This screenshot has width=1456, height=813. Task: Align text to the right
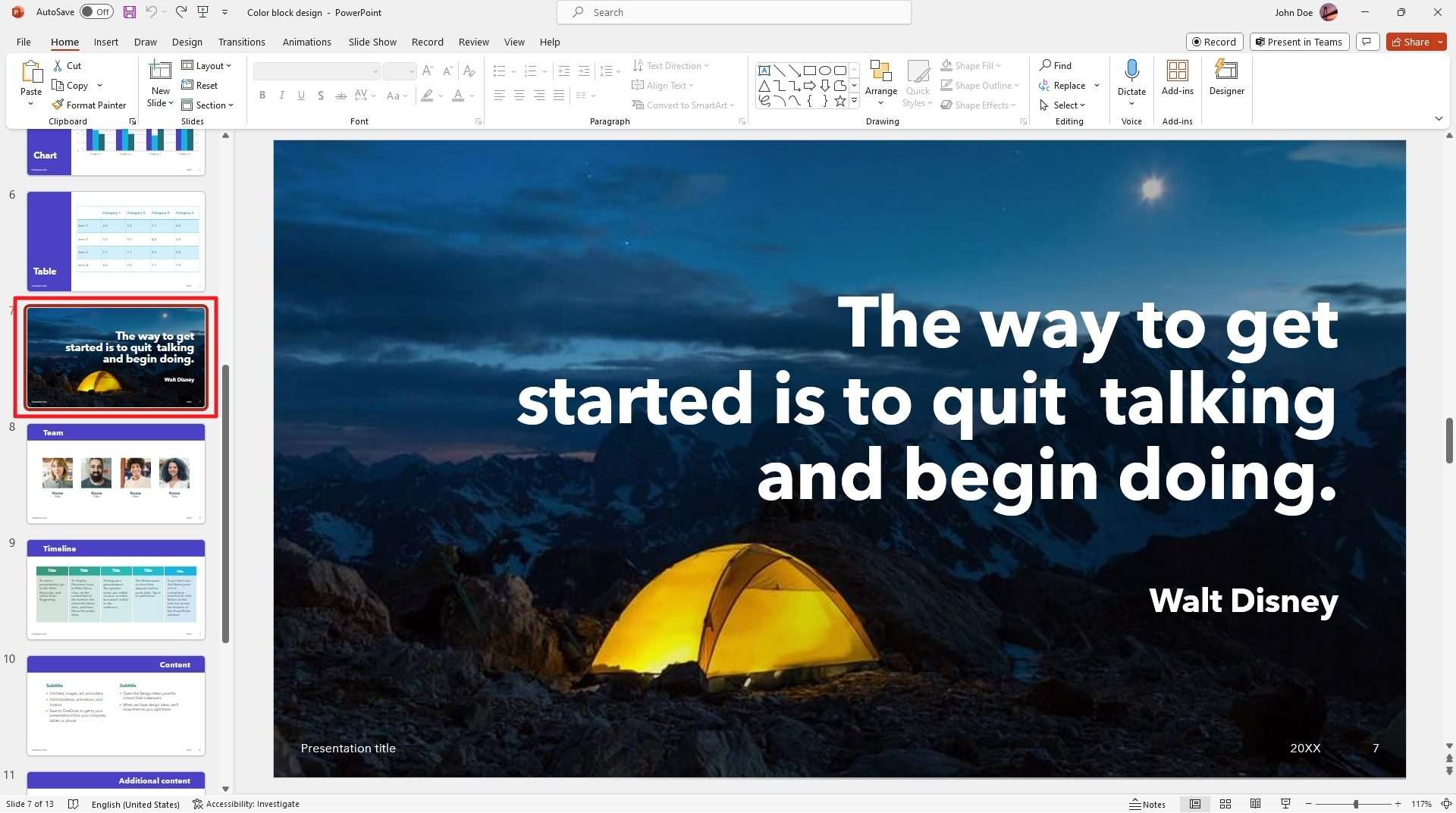(x=538, y=96)
